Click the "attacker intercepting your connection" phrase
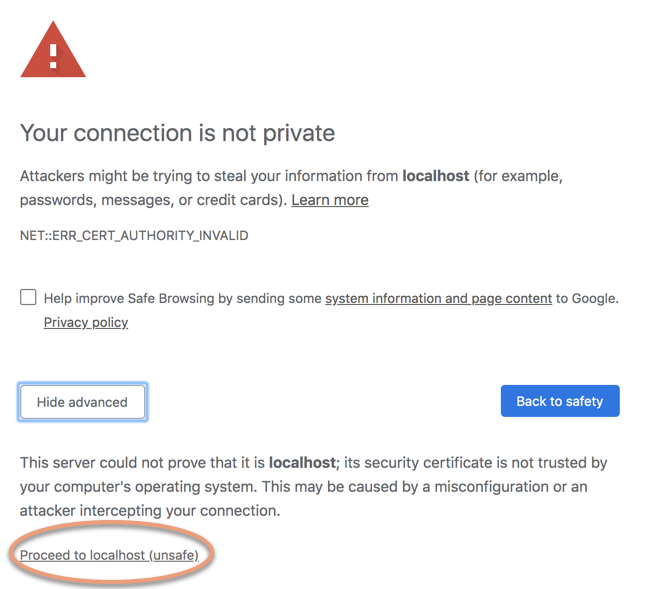Viewport: 646px width, 589px height. (x=150, y=510)
